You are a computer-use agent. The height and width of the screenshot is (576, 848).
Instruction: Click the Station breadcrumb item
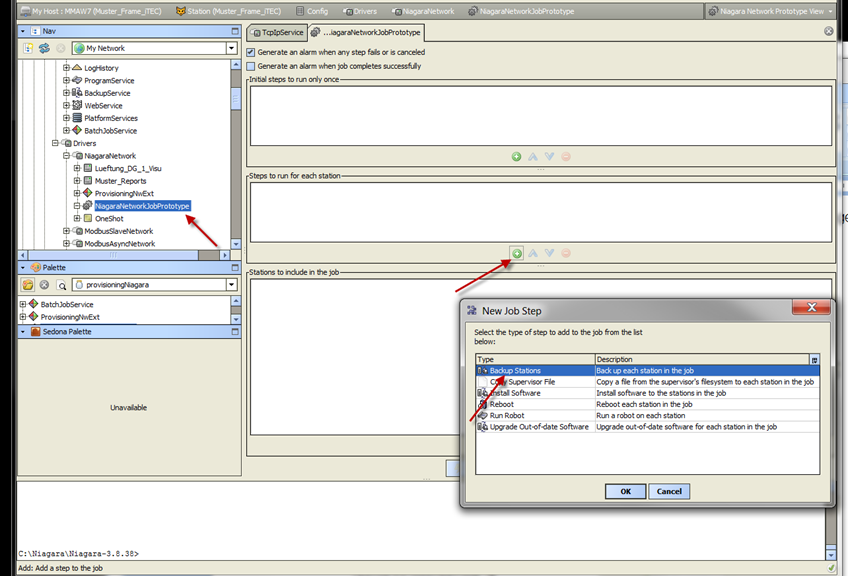tap(228, 11)
